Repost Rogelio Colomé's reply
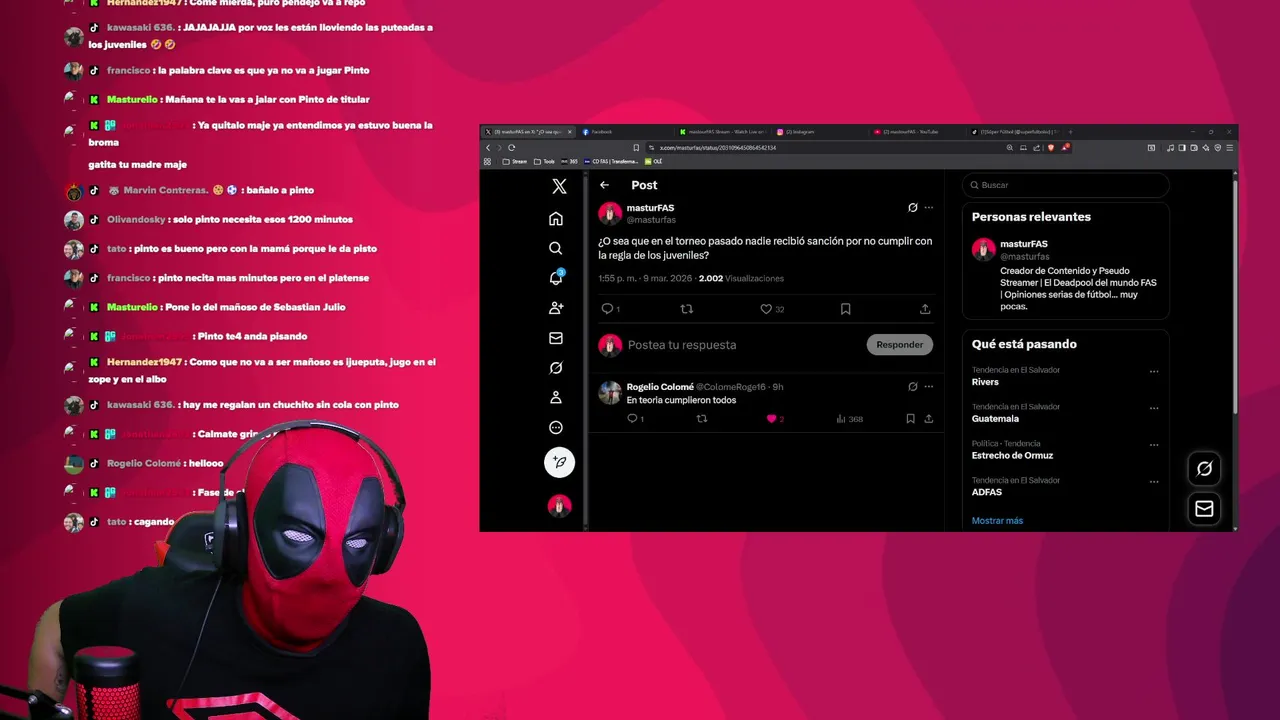1280x720 pixels. point(701,419)
